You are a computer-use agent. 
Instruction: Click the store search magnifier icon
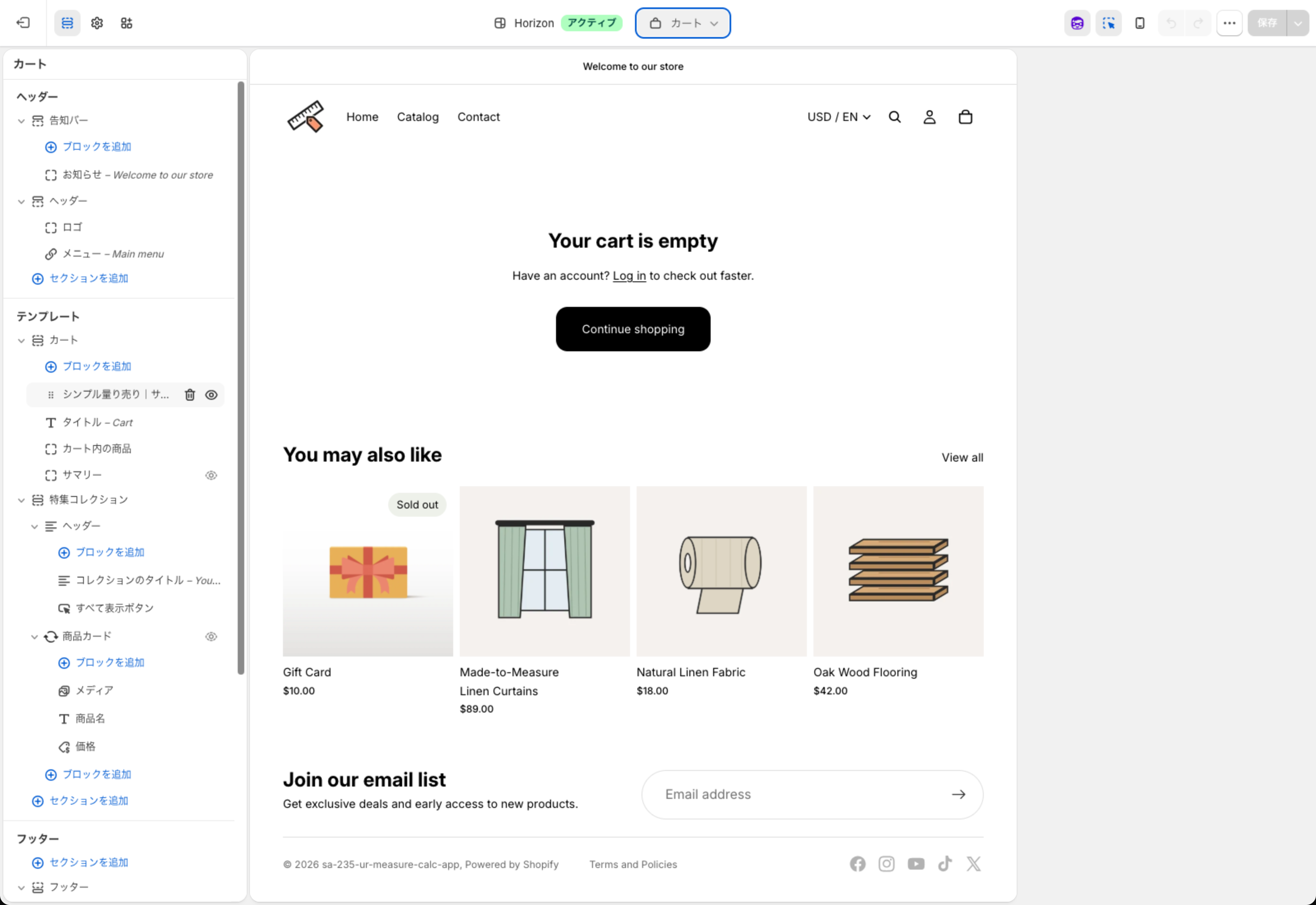[895, 117]
